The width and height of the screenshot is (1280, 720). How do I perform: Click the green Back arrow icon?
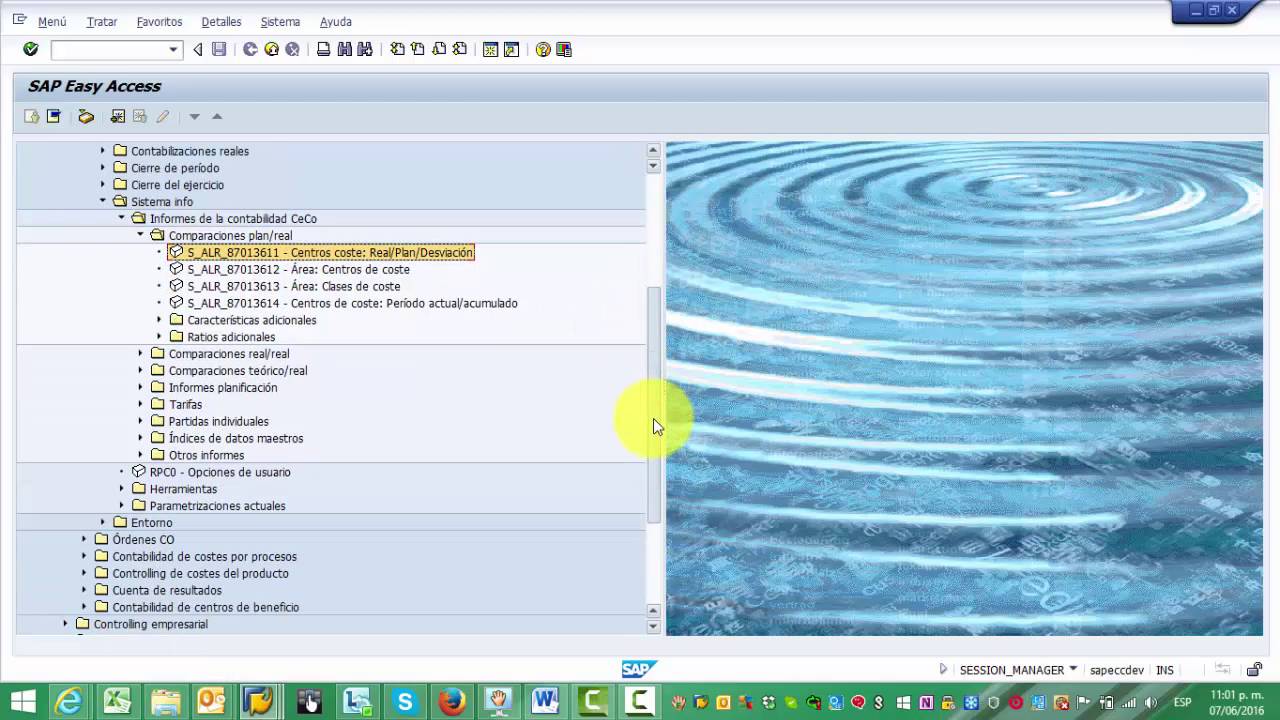pyautogui.click(x=250, y=49)
